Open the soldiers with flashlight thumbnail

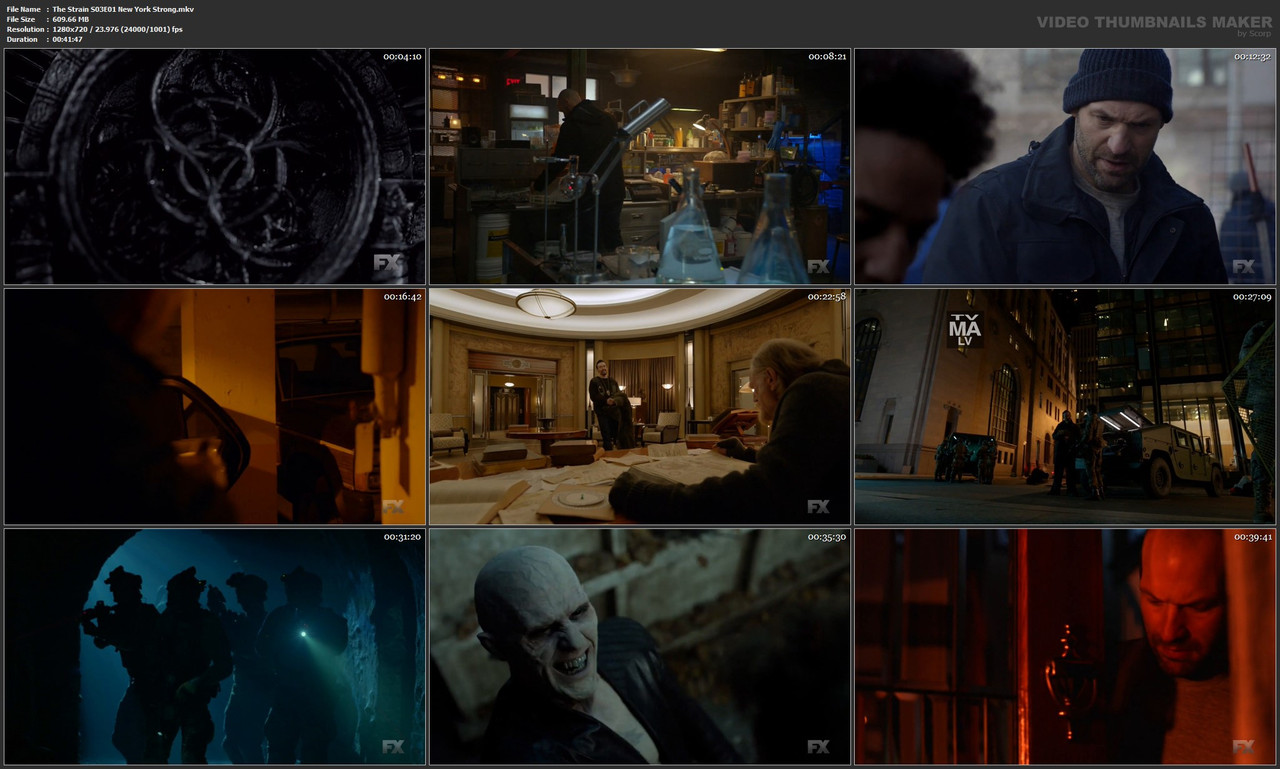click(x=214, y=647)
